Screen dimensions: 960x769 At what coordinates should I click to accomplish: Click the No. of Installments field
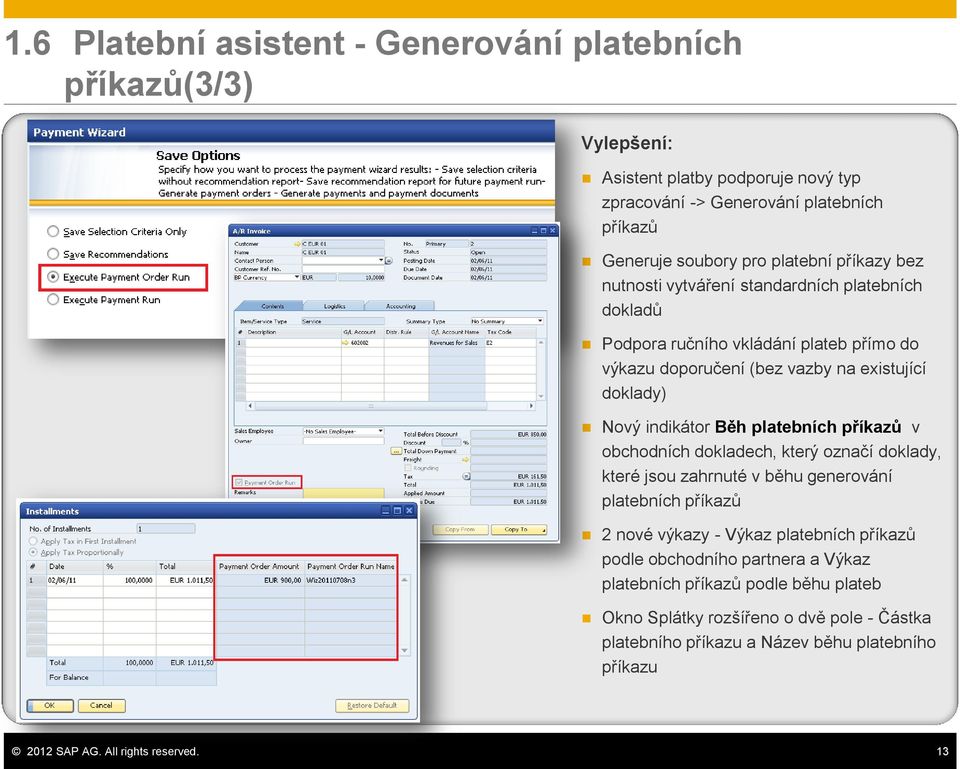(165, 528)
